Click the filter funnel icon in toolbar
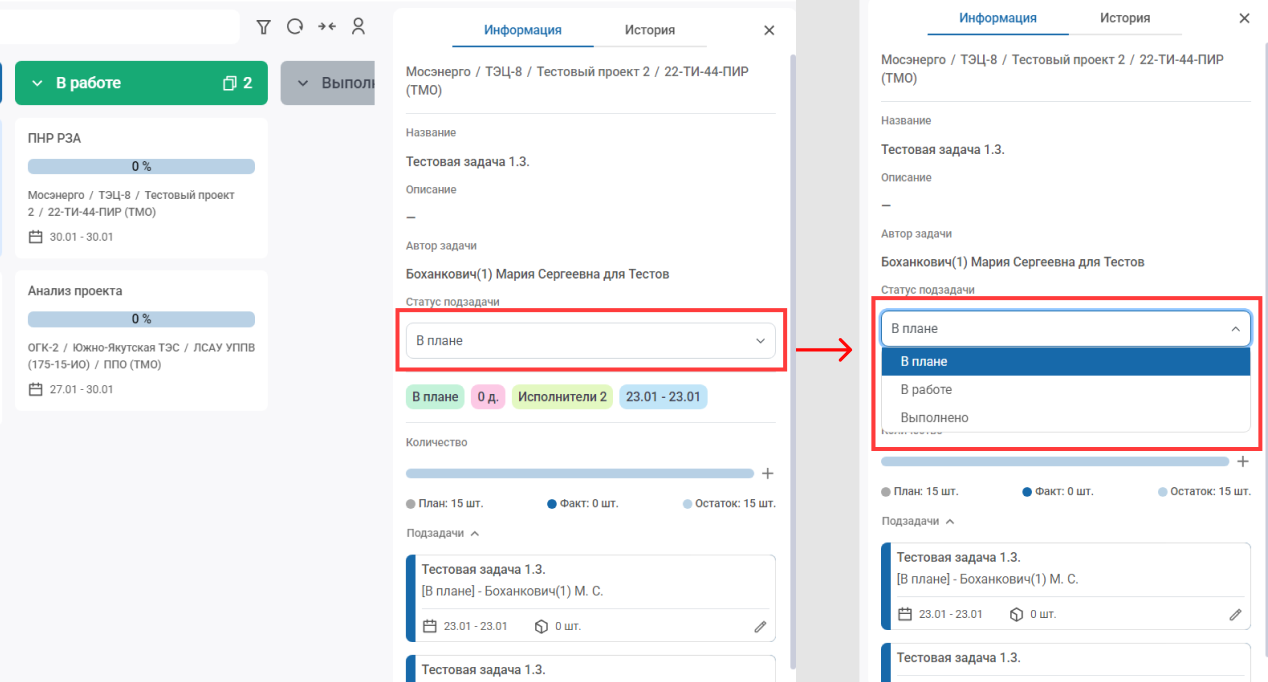Viewport: 1268px width, 682px height. 263,27
